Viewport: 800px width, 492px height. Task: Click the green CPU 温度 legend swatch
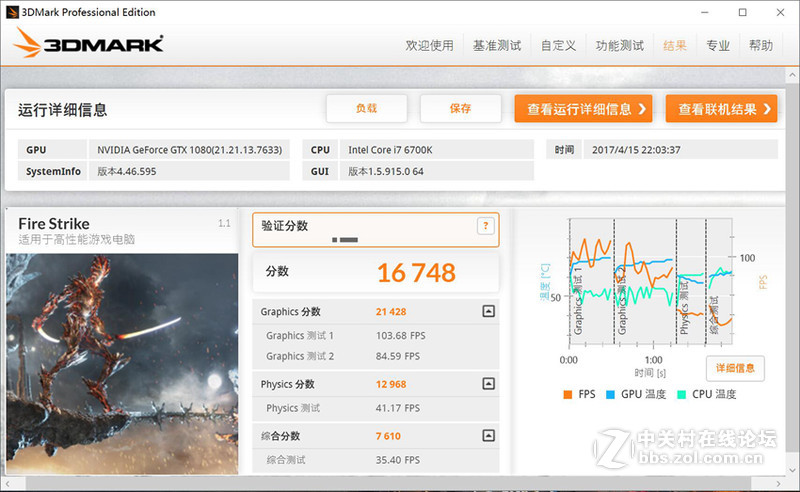tap(681, 395)
